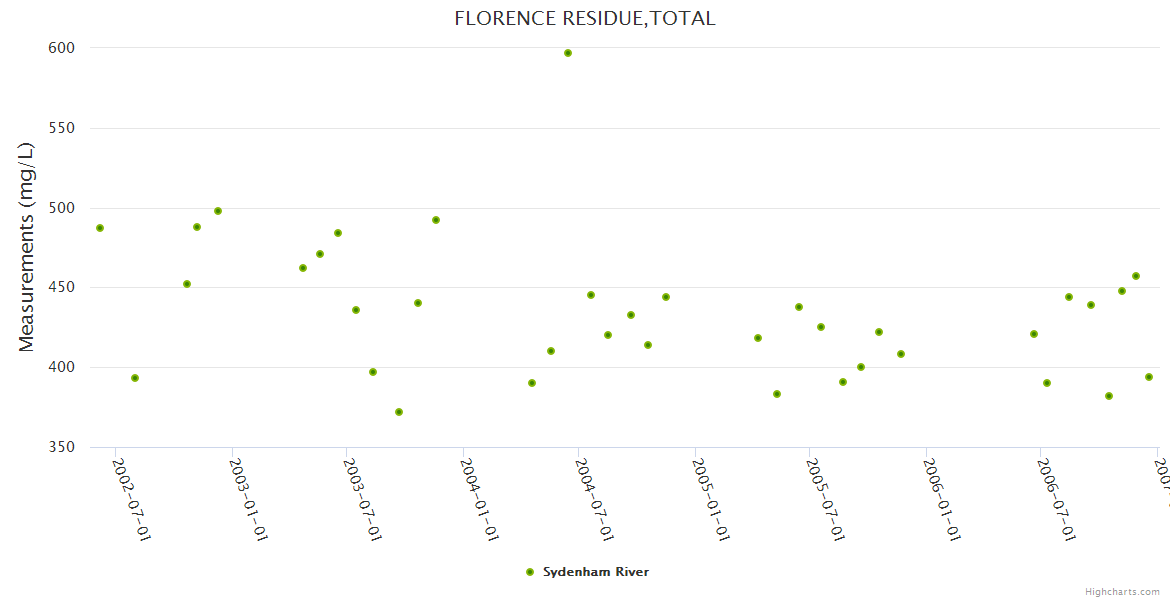Image resolution: width=1170 pixels, height=600 pixels.
Task: Click the 393 point just after 2002-07-01
Action: (135, 378)
